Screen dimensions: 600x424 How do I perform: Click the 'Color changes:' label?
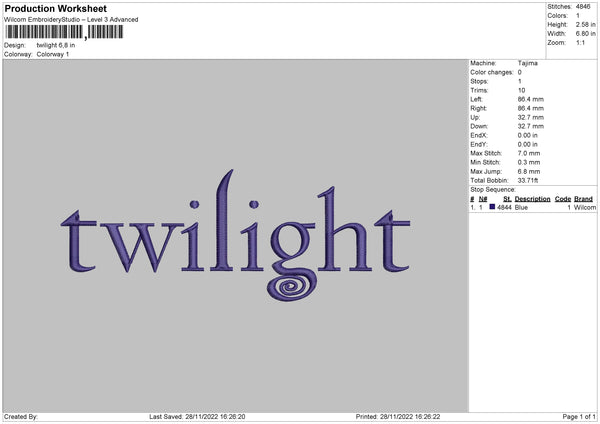click(x=492, y=72)
